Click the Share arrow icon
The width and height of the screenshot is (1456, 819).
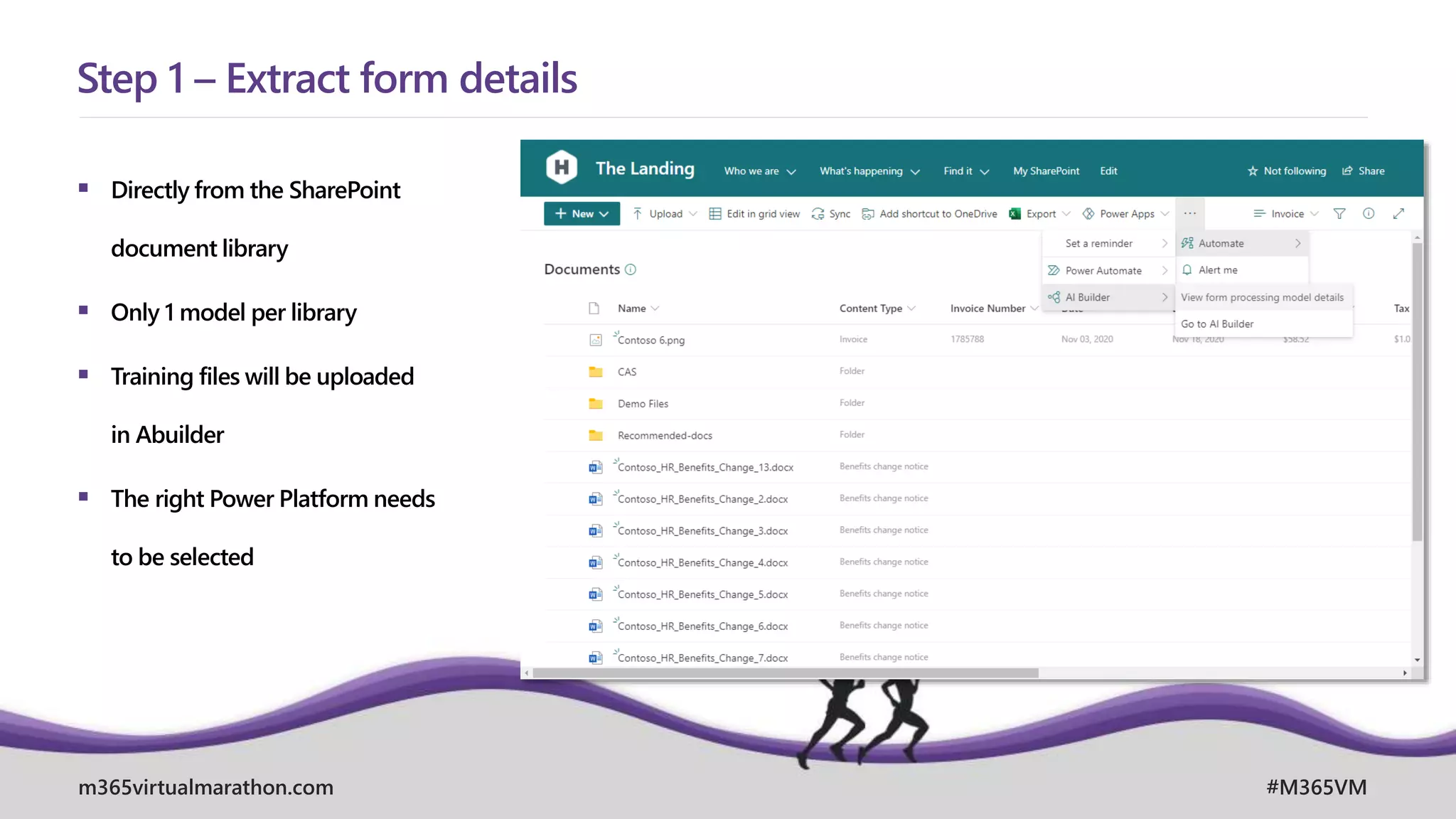pyautogui.click(x=1347, y=171)
